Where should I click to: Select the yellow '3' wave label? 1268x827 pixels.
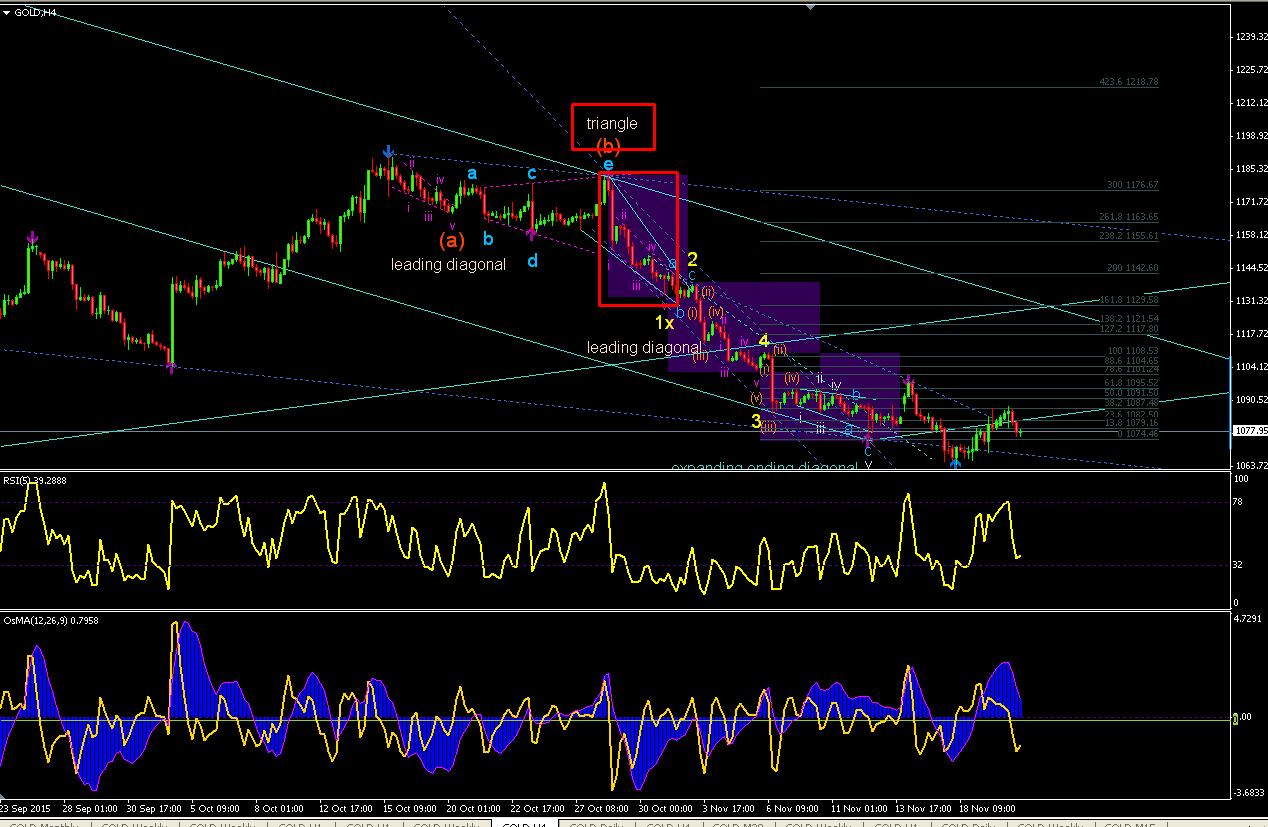click(x=756, y=421)
